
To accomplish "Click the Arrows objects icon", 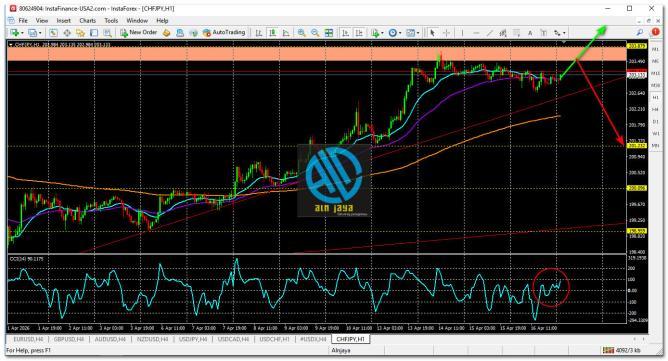I will (557, 33).
